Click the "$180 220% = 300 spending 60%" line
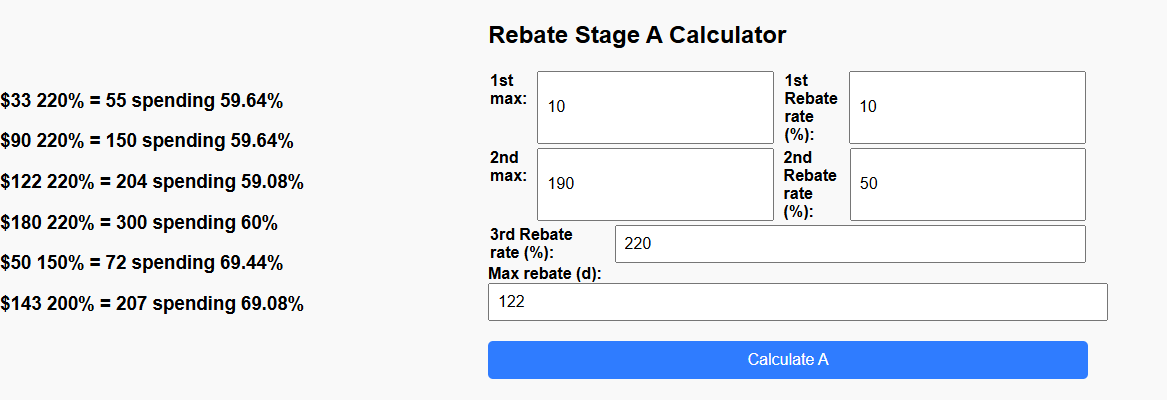Viewport: 1167px width, 400px height. pos(139,222)
